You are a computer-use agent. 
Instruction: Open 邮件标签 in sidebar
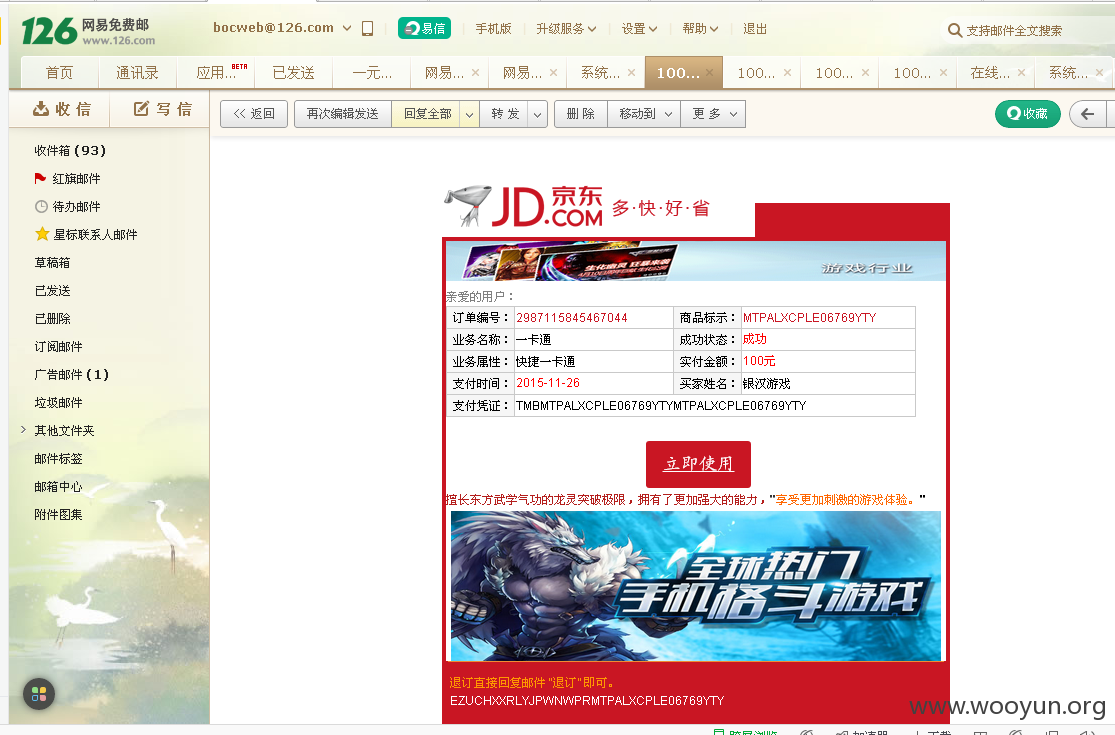pos(58,458)
